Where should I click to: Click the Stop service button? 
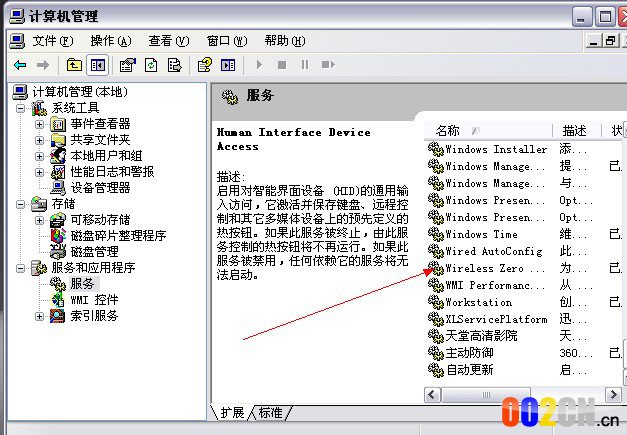pos(282,65)
